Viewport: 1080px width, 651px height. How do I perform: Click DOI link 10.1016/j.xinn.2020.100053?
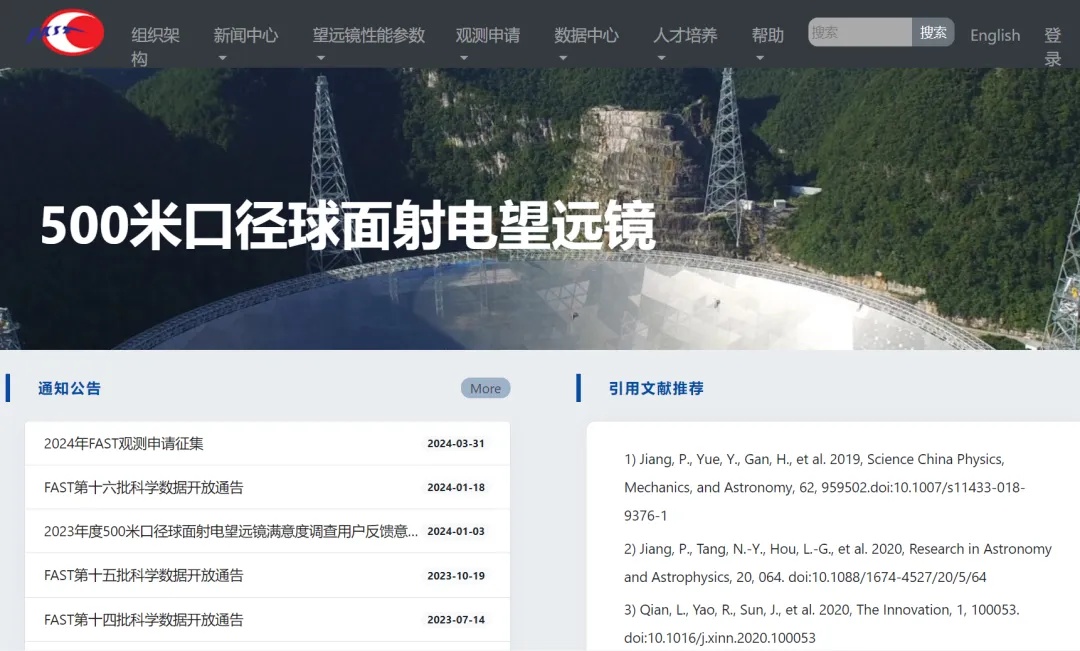click(x=718, y=637)
